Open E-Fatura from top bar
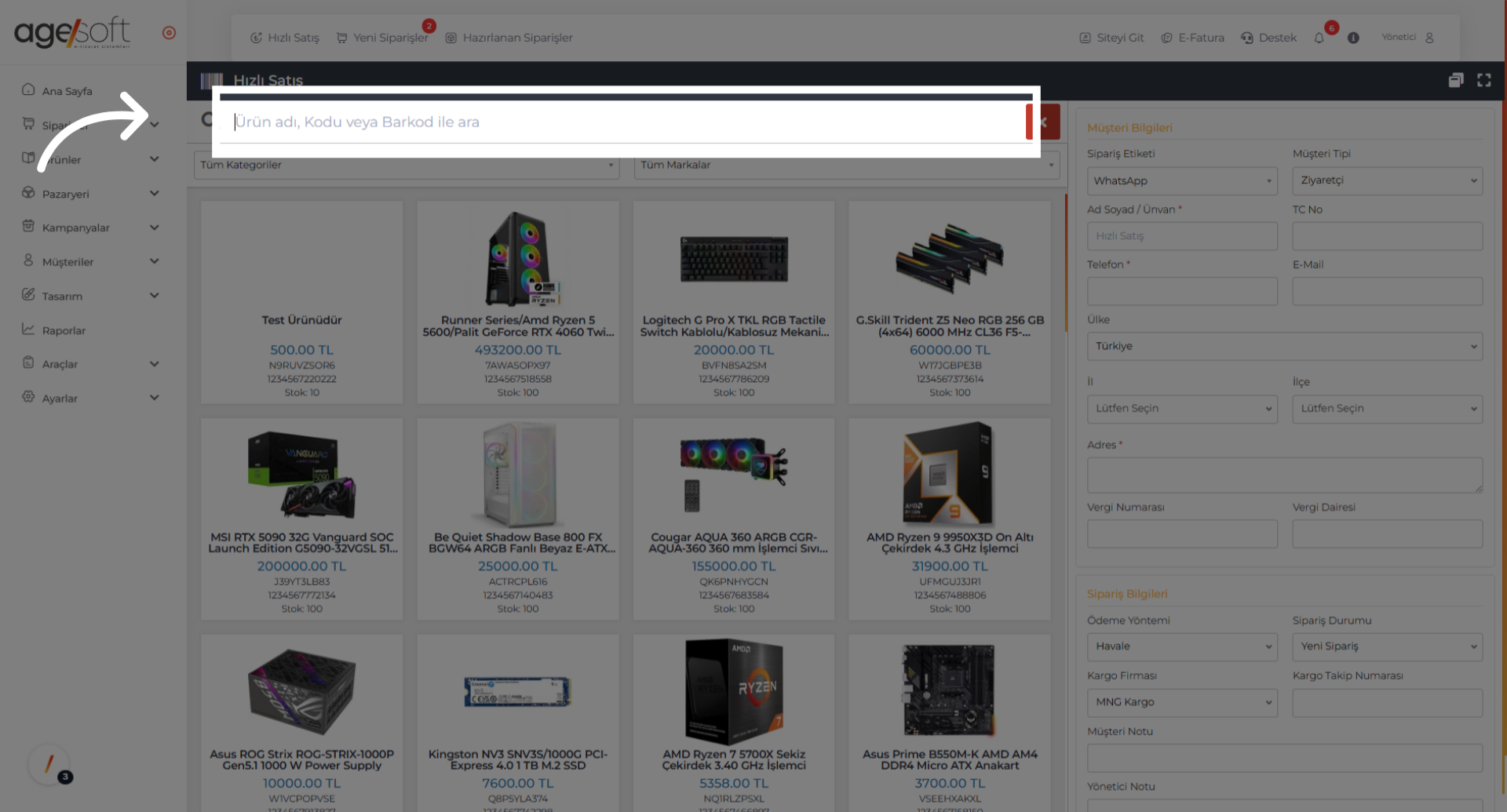 [1192, 38]
